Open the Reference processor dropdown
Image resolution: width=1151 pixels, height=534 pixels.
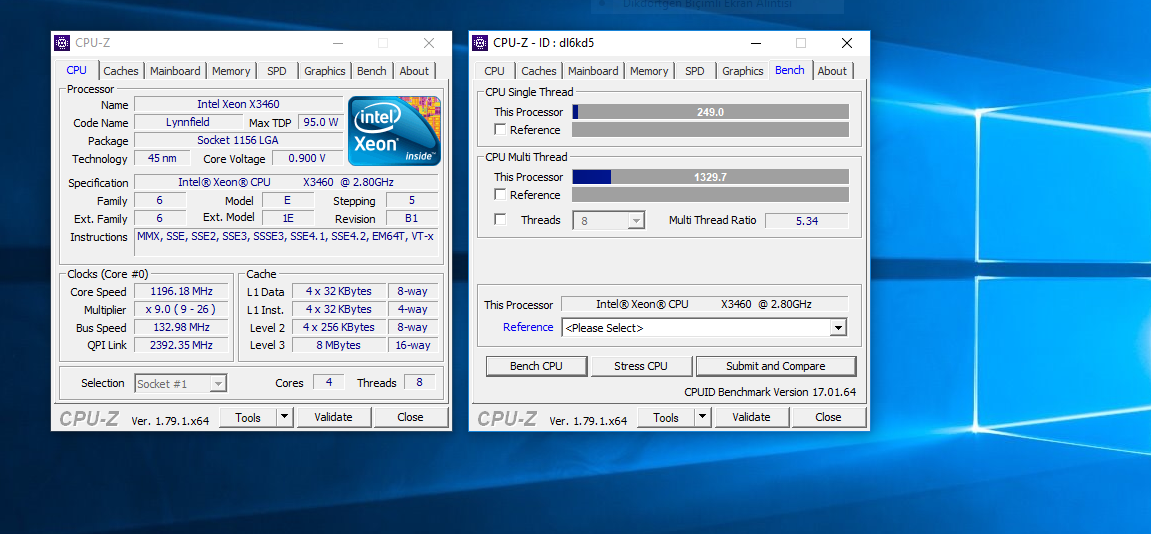pyautogui.click(x=704, y=328)
